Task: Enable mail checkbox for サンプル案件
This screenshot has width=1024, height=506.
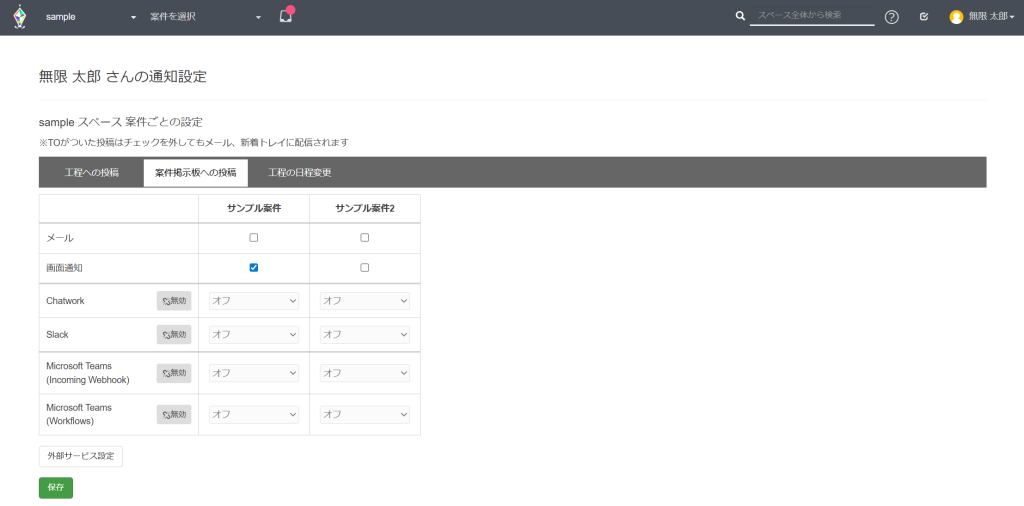Action: pyautogui.click(x=254, y=238)
